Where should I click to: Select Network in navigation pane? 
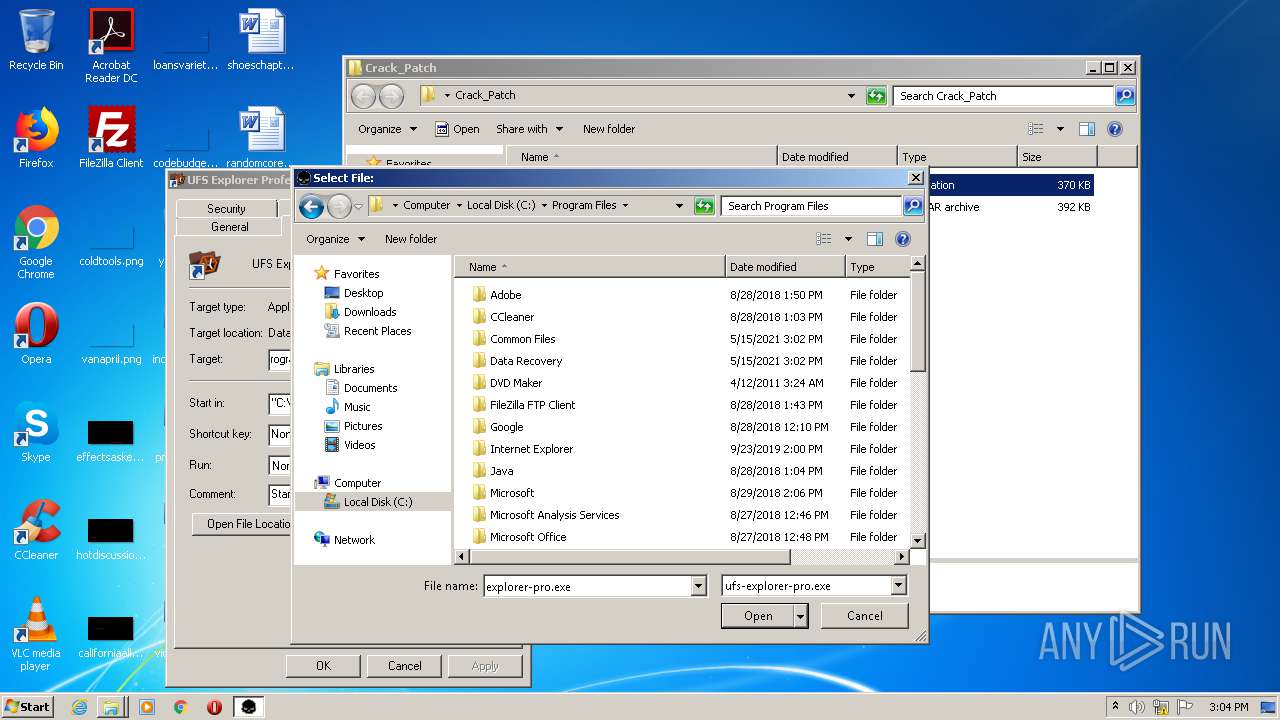click(354, 540)
